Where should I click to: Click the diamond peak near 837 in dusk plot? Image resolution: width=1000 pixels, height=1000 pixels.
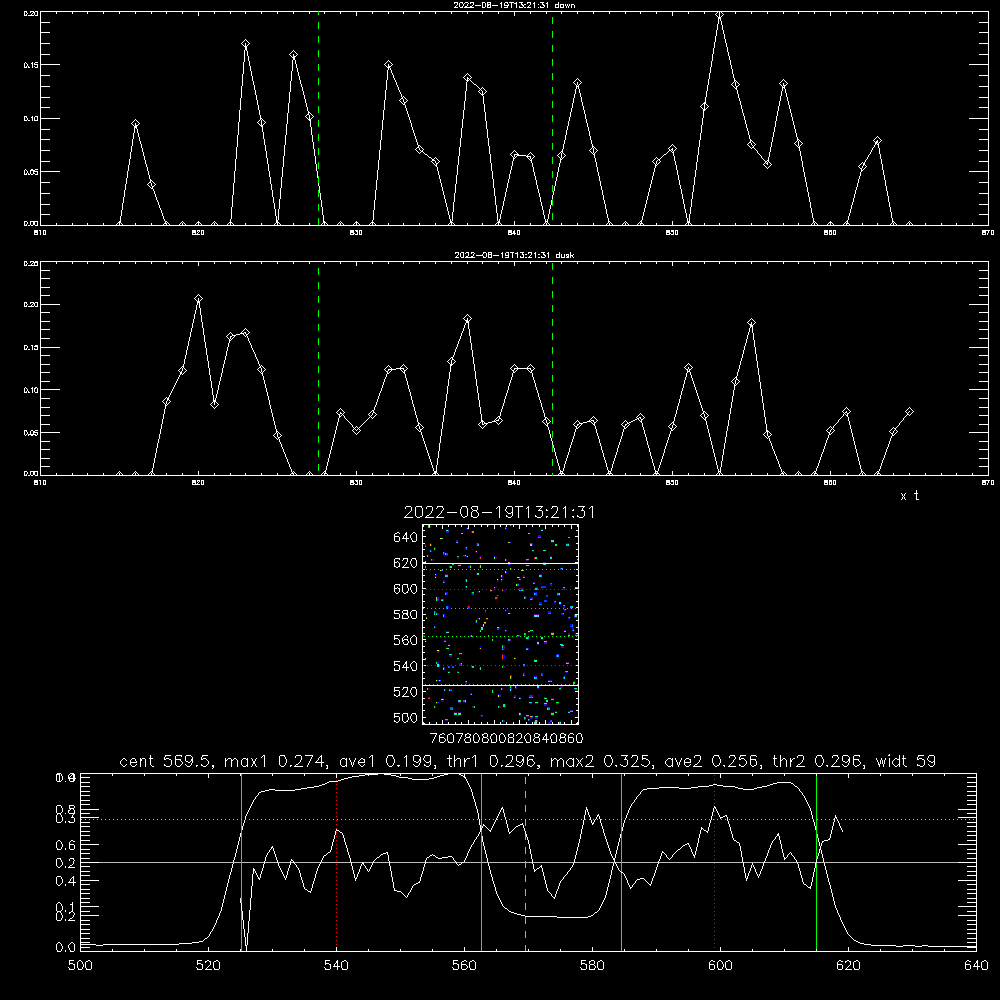click(x=467, y=318)
